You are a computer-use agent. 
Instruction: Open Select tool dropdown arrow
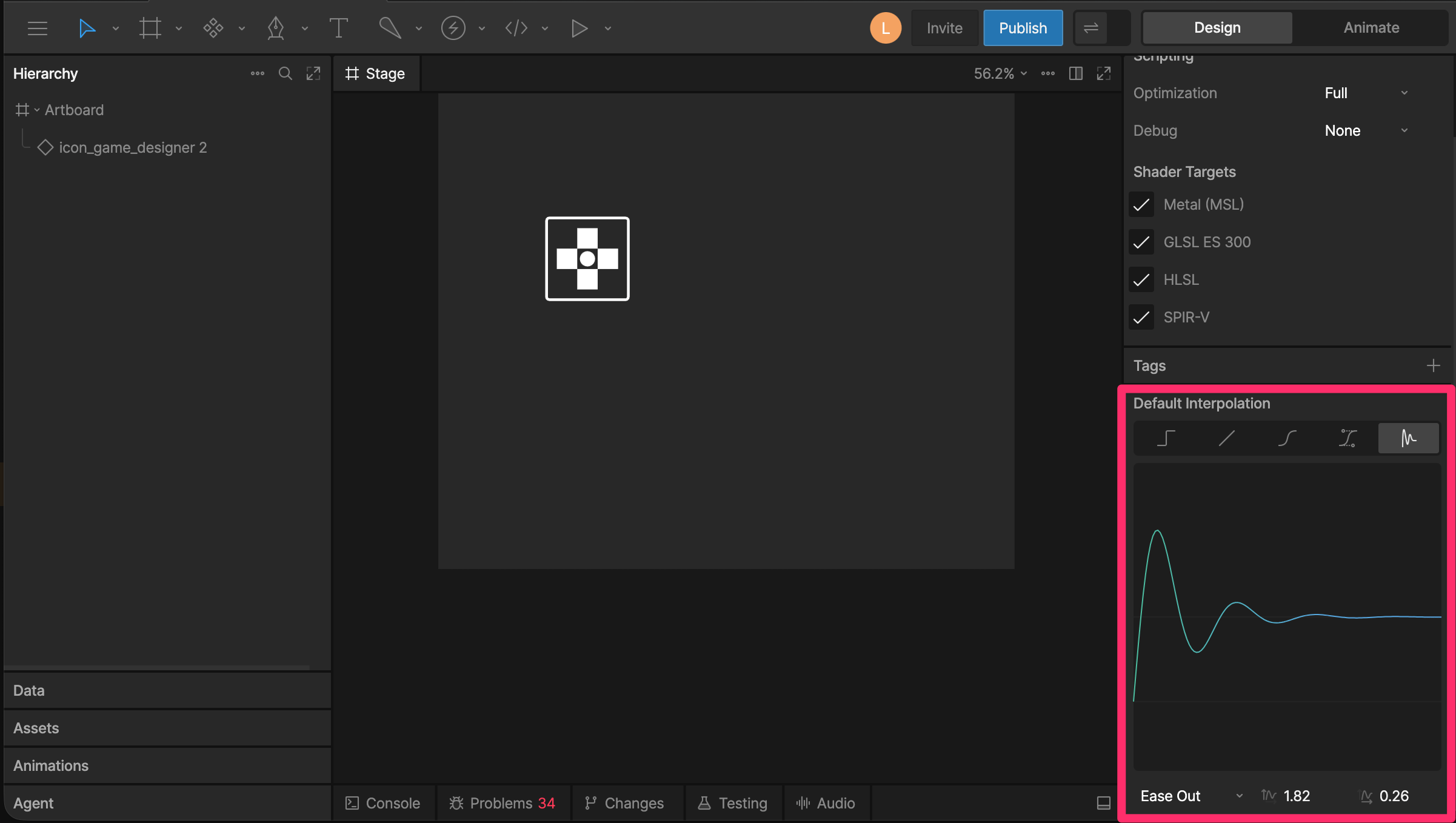[116, 28]
